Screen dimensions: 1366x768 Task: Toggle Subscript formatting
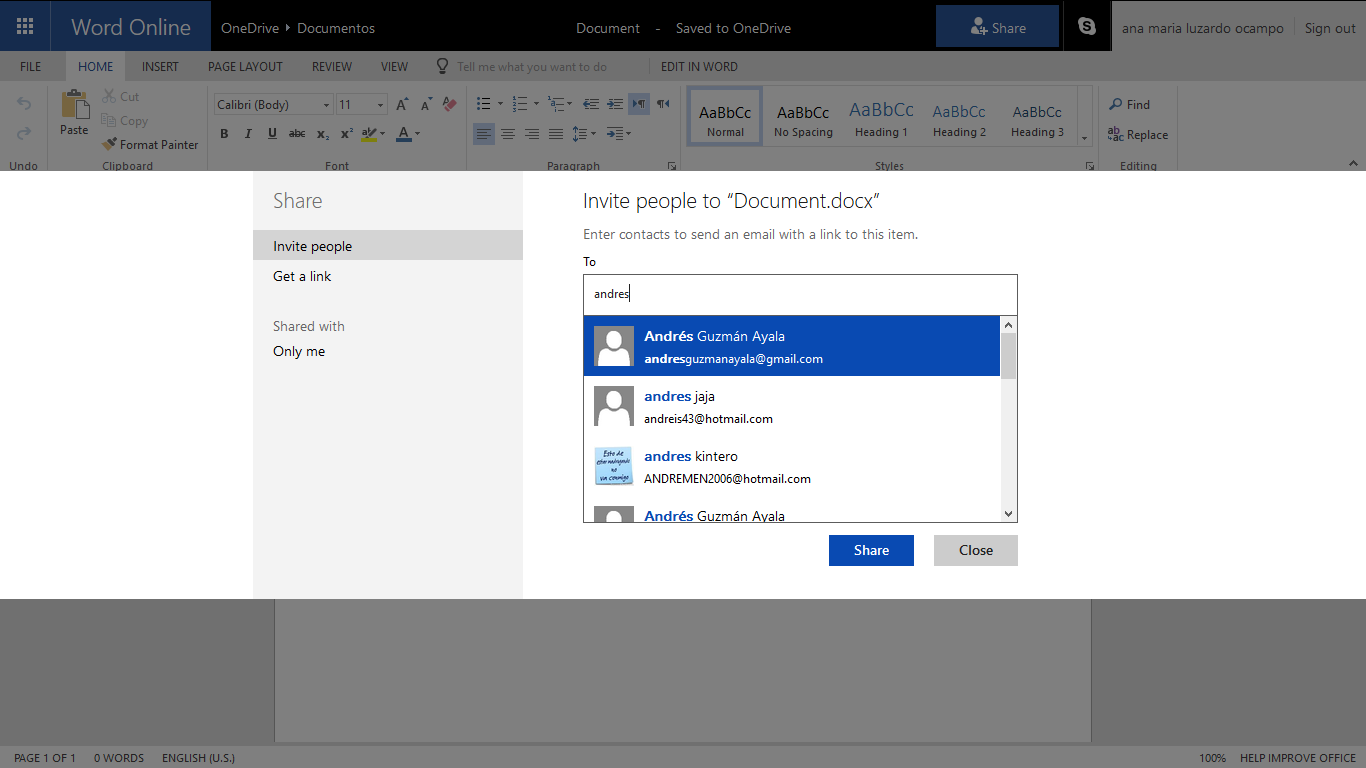323,134
